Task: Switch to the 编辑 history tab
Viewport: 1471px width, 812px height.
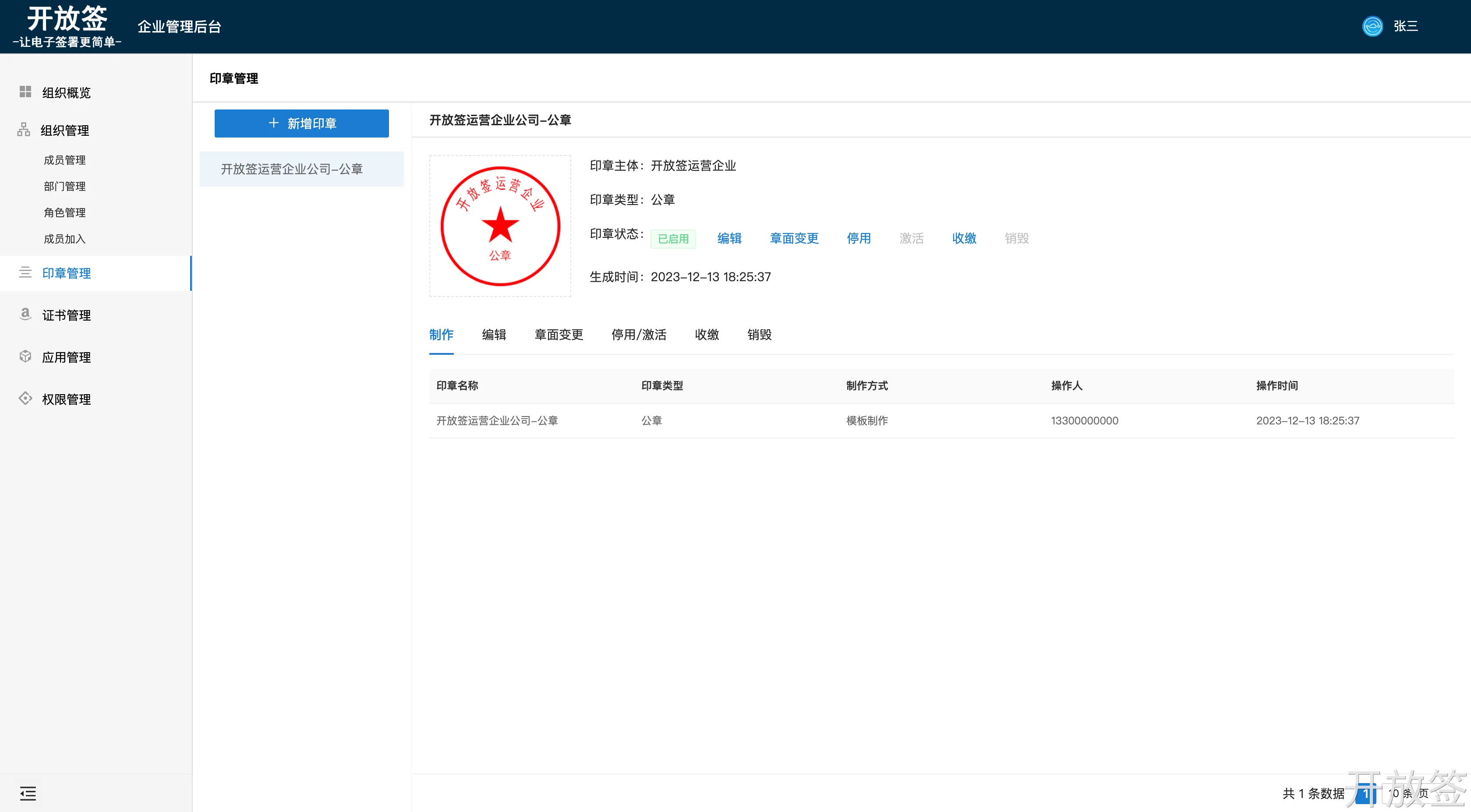Action: (494, 335)
